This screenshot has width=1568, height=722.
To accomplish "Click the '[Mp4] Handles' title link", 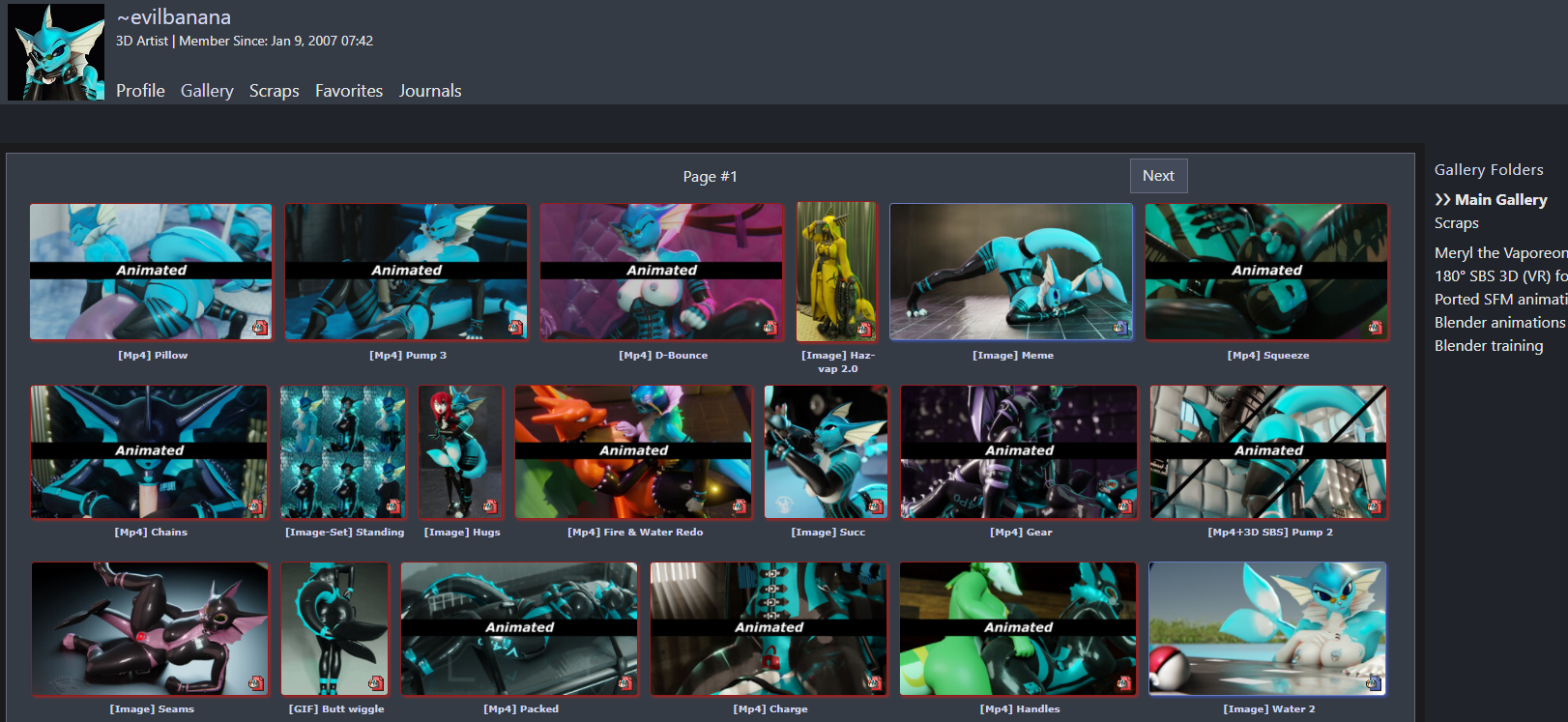I will 1020,709.
